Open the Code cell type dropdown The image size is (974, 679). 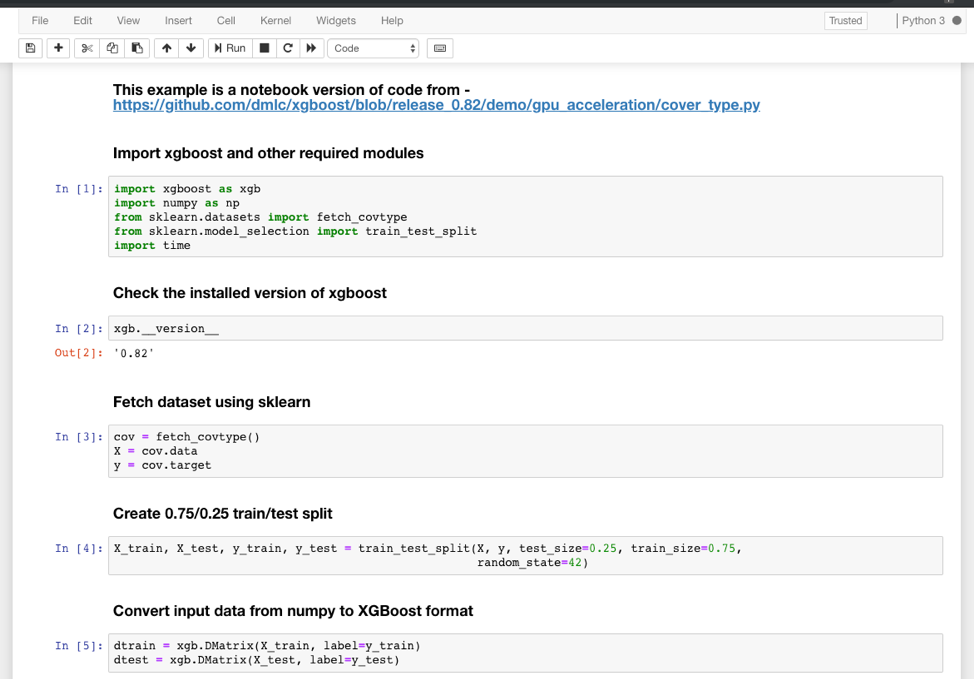coord(373,47)
